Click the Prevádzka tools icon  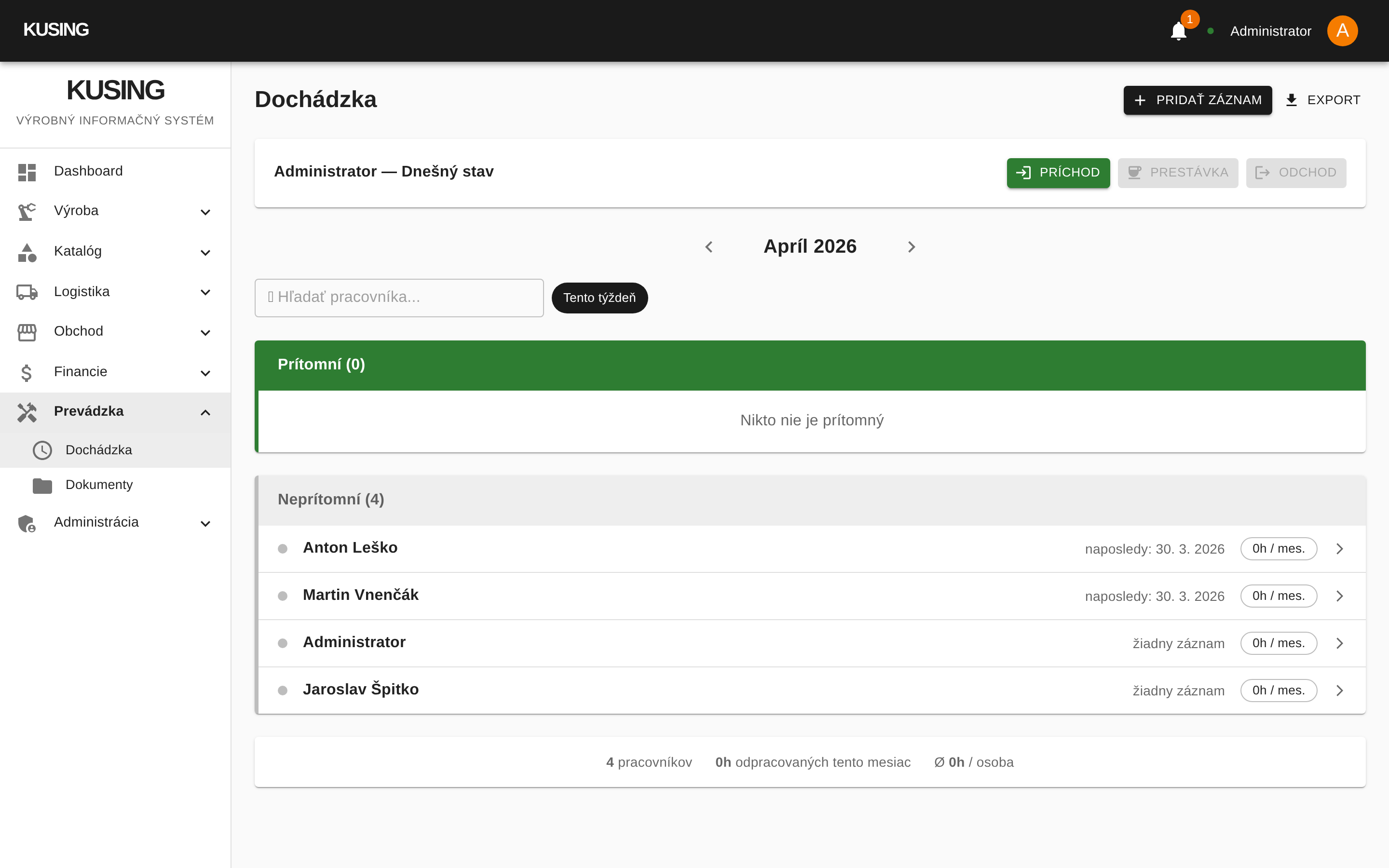click(27, 412)
